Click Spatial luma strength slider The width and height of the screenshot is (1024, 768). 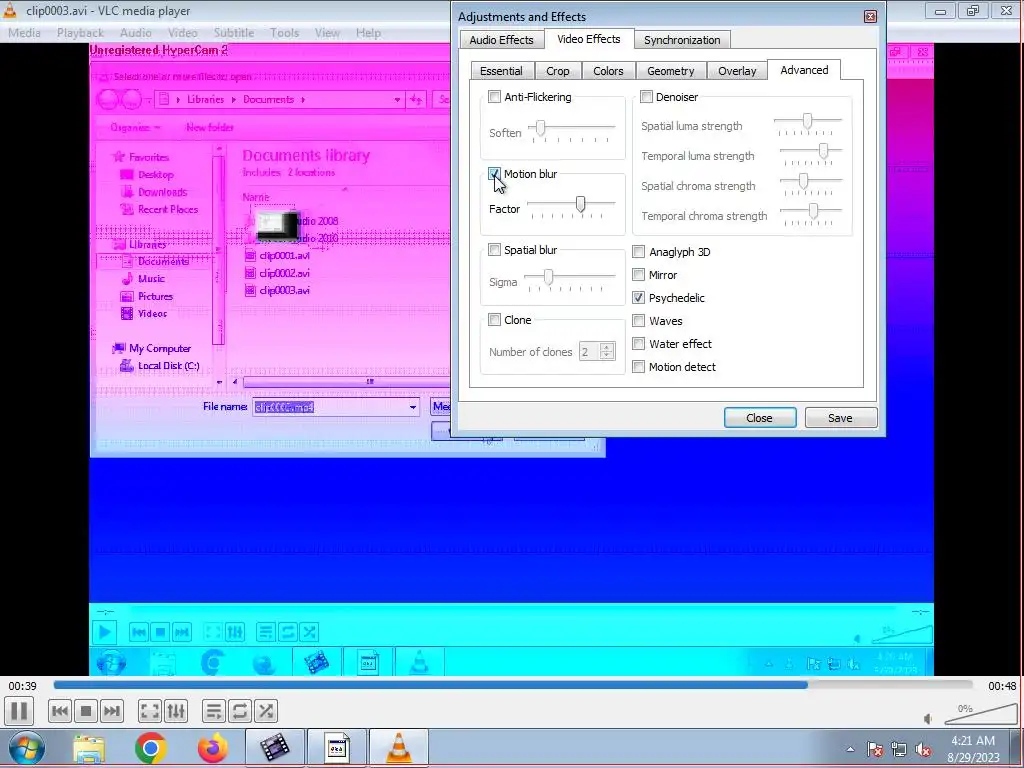808,123
